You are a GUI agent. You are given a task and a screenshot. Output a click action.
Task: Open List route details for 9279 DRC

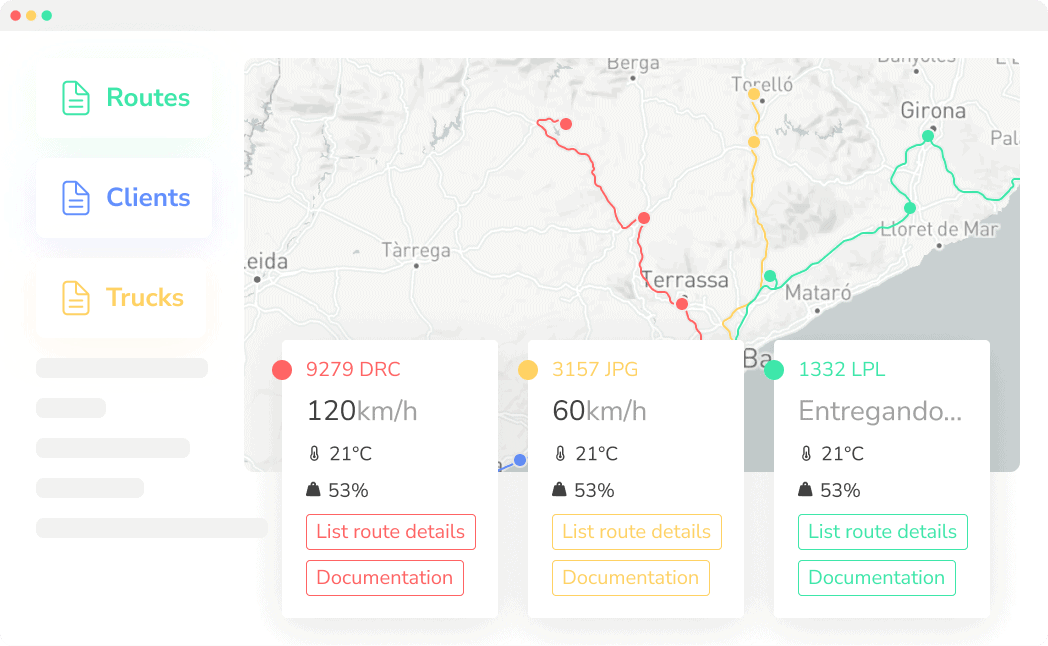click(390, 532)
